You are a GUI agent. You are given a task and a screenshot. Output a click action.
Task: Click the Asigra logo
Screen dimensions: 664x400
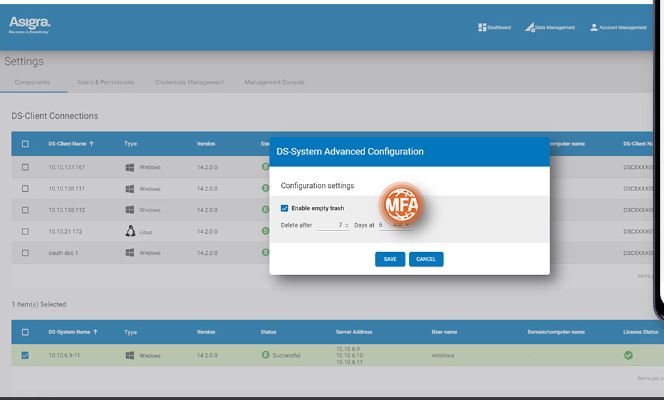tap(30, 25)
